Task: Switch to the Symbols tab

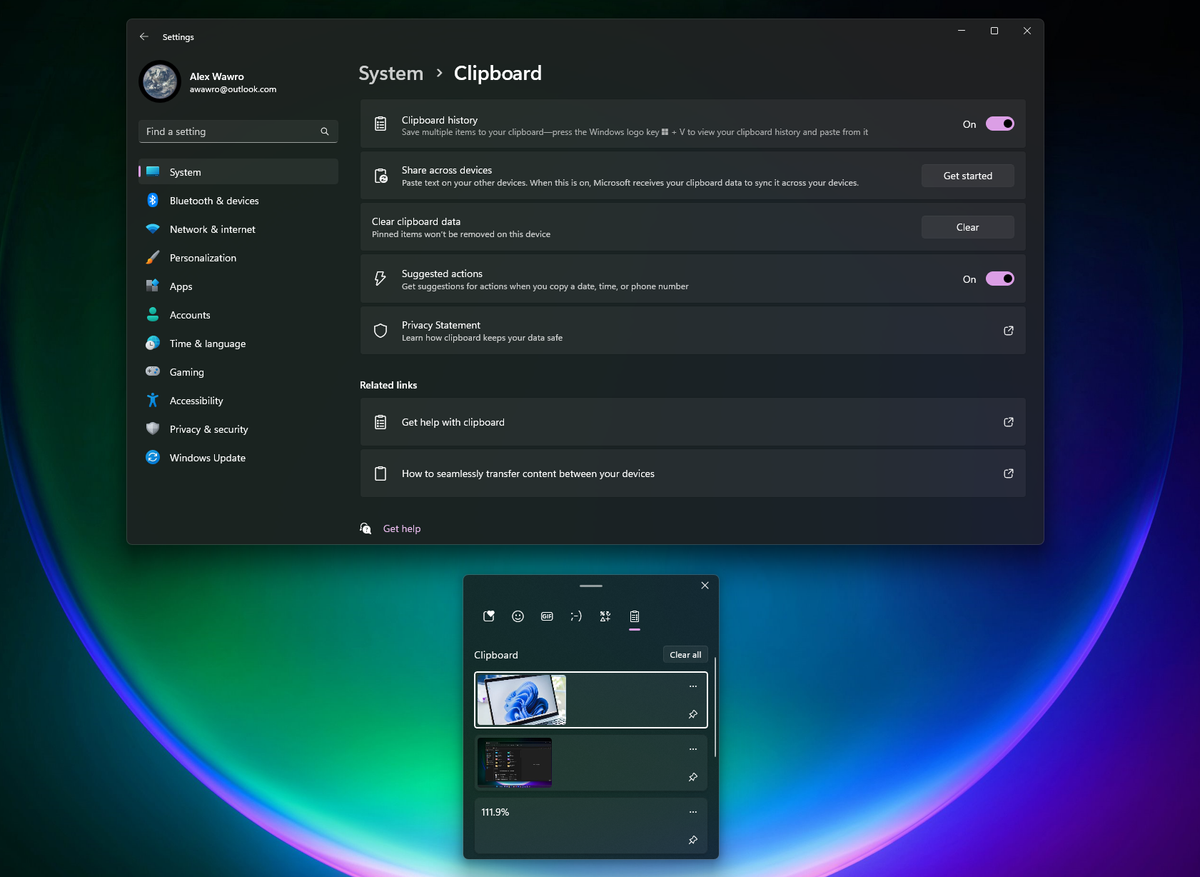Action: (605, 617)
